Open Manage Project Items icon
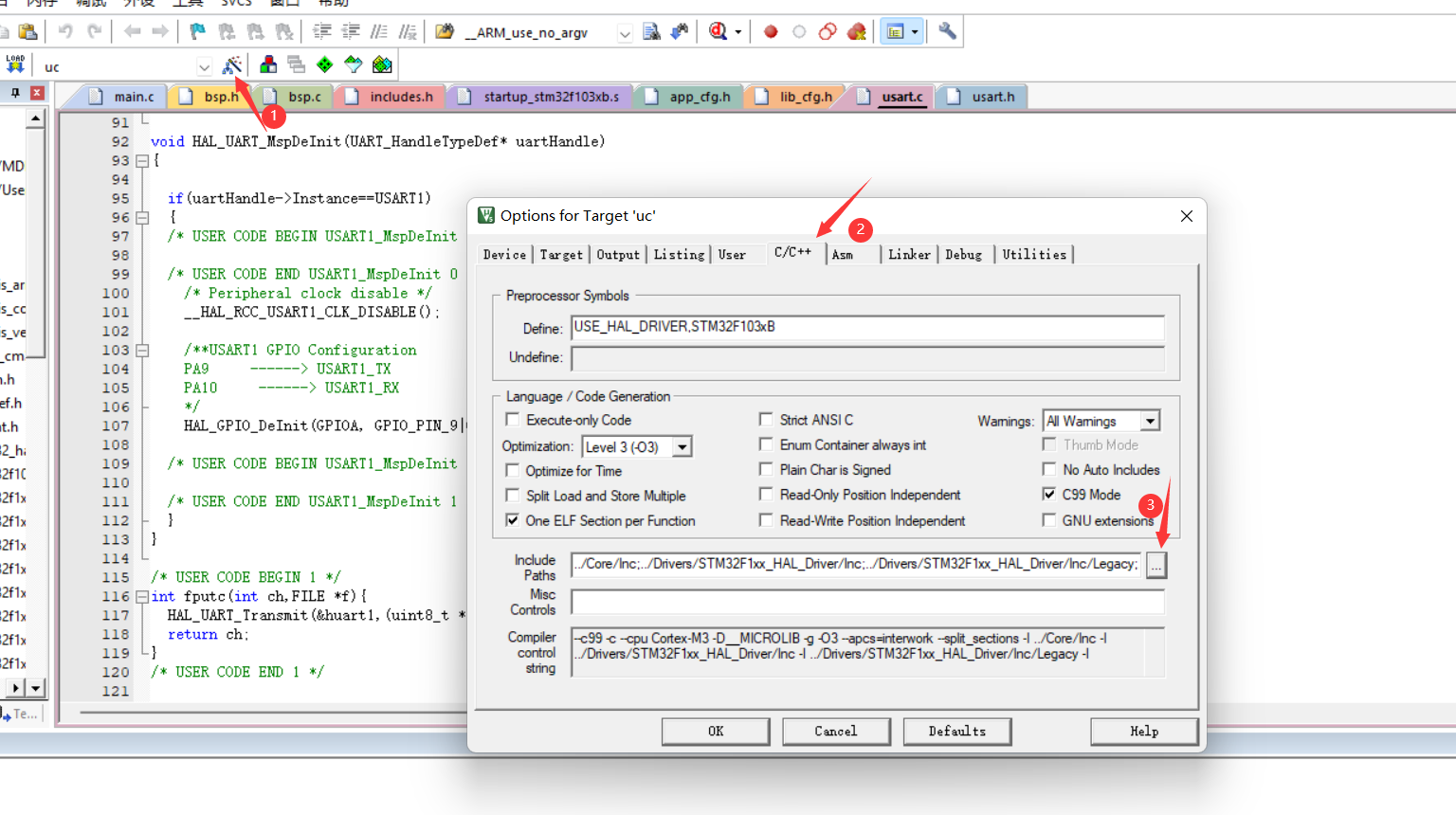This screenshot has width=1456, height=815. point(268,64)
